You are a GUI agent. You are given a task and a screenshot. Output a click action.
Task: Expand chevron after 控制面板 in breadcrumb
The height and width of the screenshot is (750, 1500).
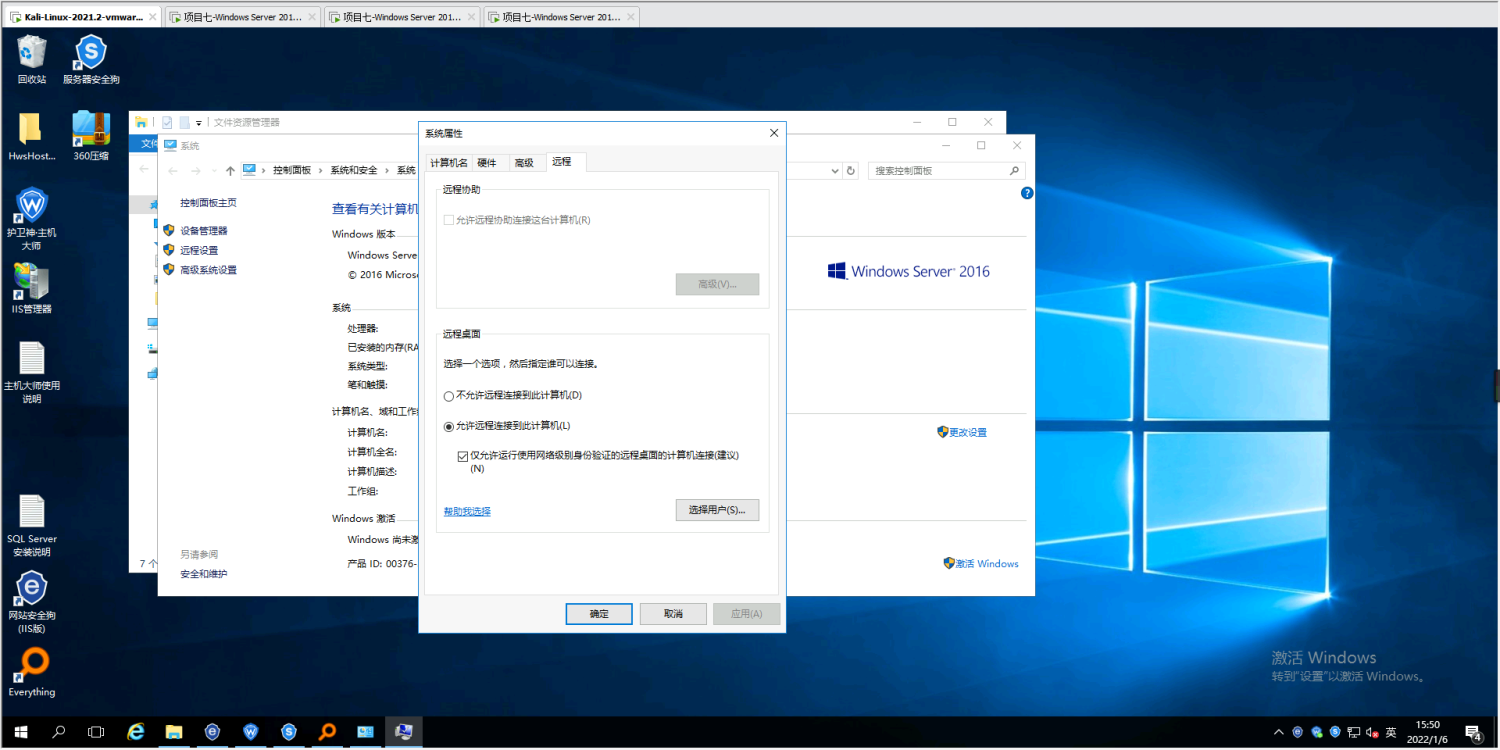click(x=320, y=171)
